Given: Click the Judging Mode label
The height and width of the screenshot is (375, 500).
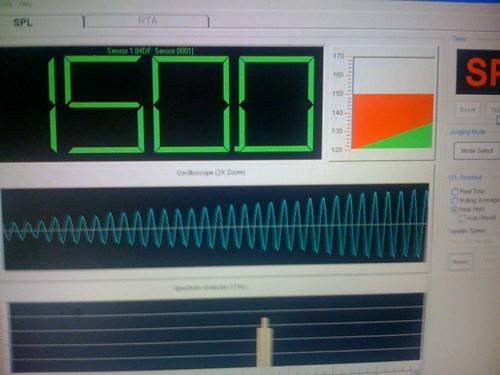Looking at the screenshot, I should click(468, 132).
